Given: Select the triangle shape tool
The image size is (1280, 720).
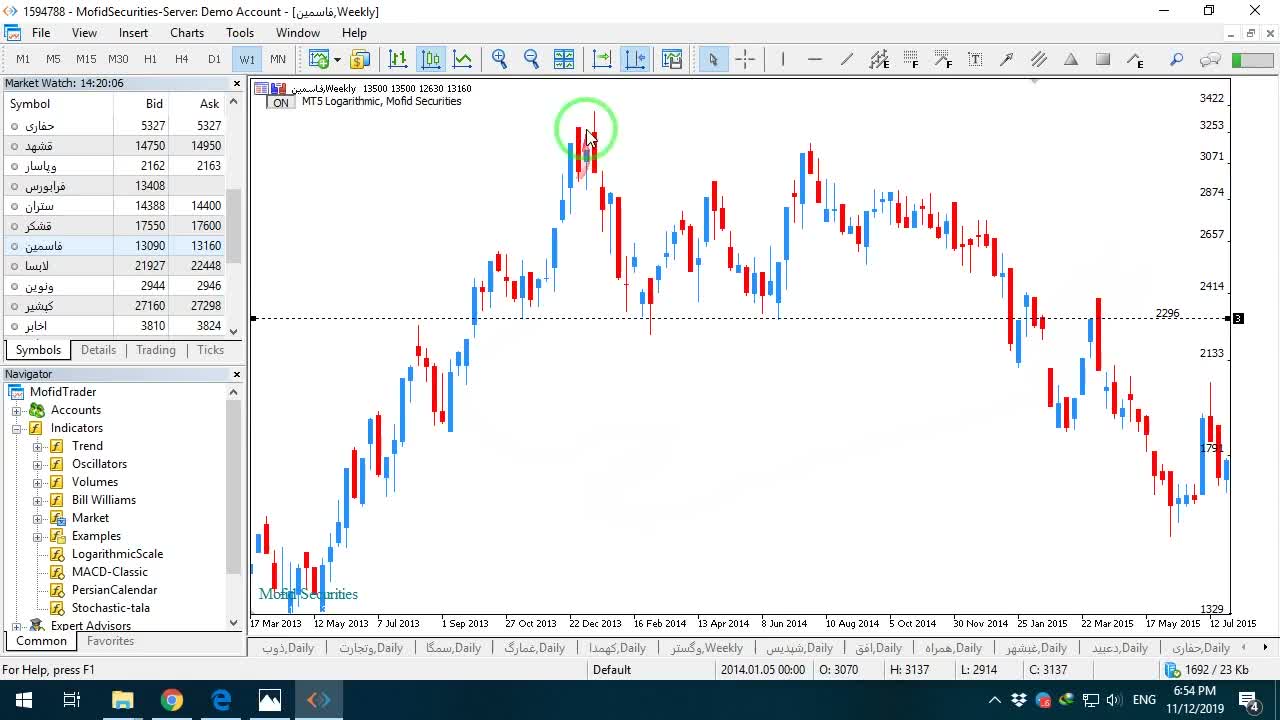Looking at the screenshot, I should (1071, 59).
